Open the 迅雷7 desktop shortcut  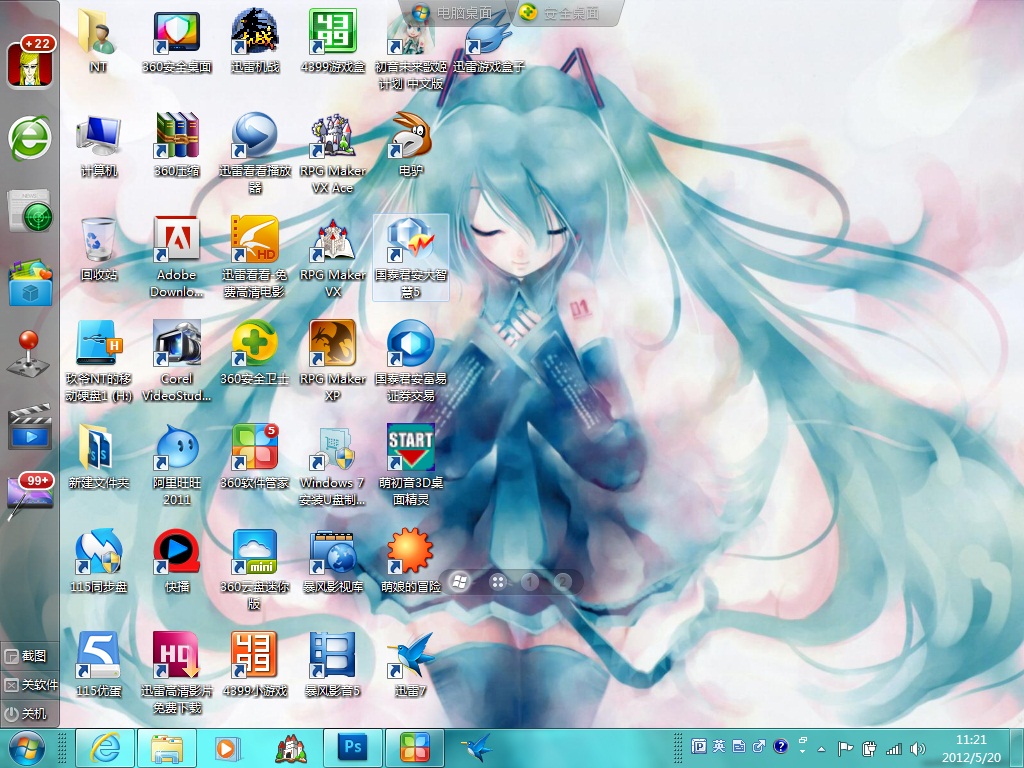tap(411, 664)
